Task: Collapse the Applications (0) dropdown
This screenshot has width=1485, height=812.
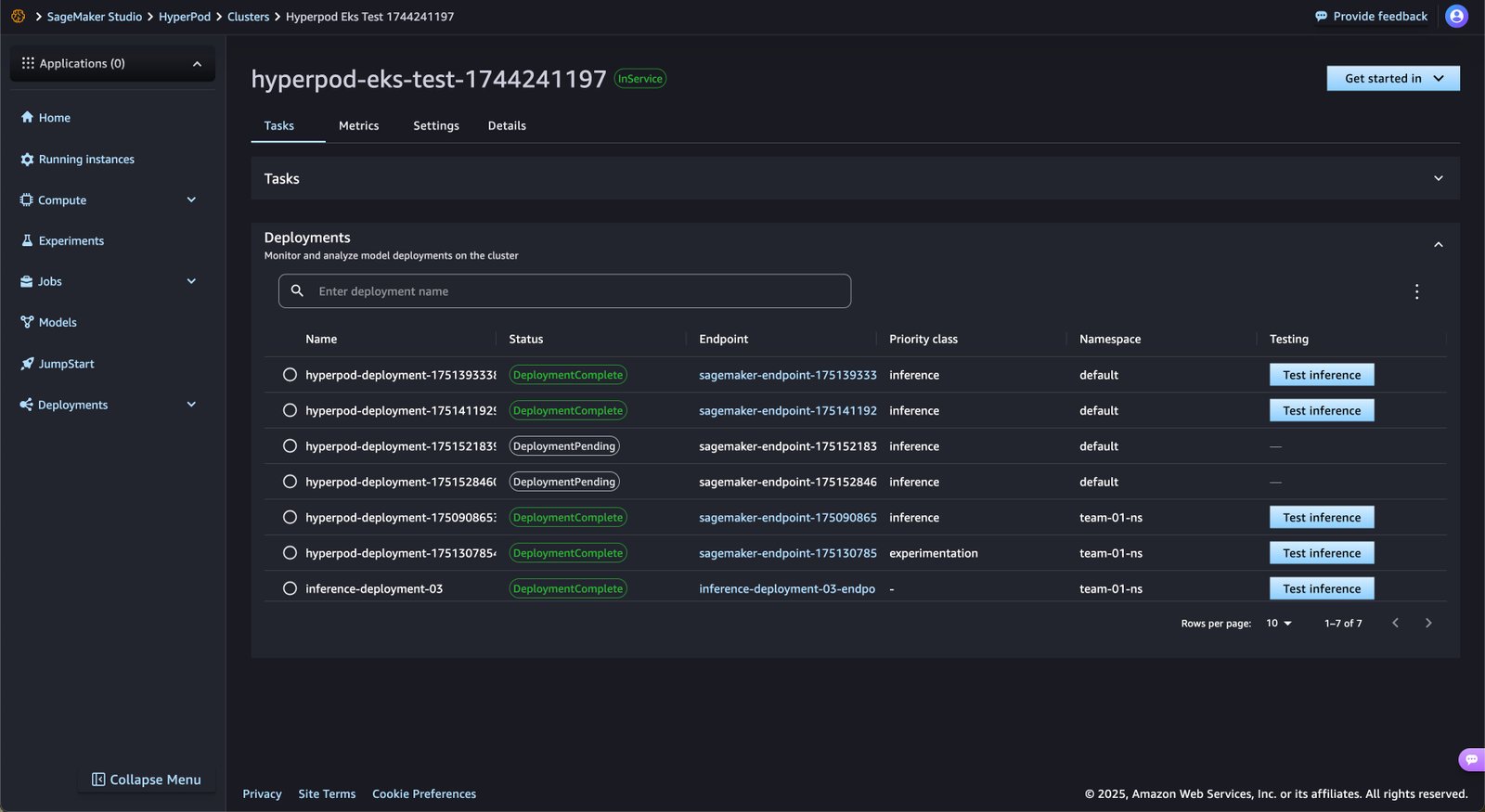Action: click(197, 64)
